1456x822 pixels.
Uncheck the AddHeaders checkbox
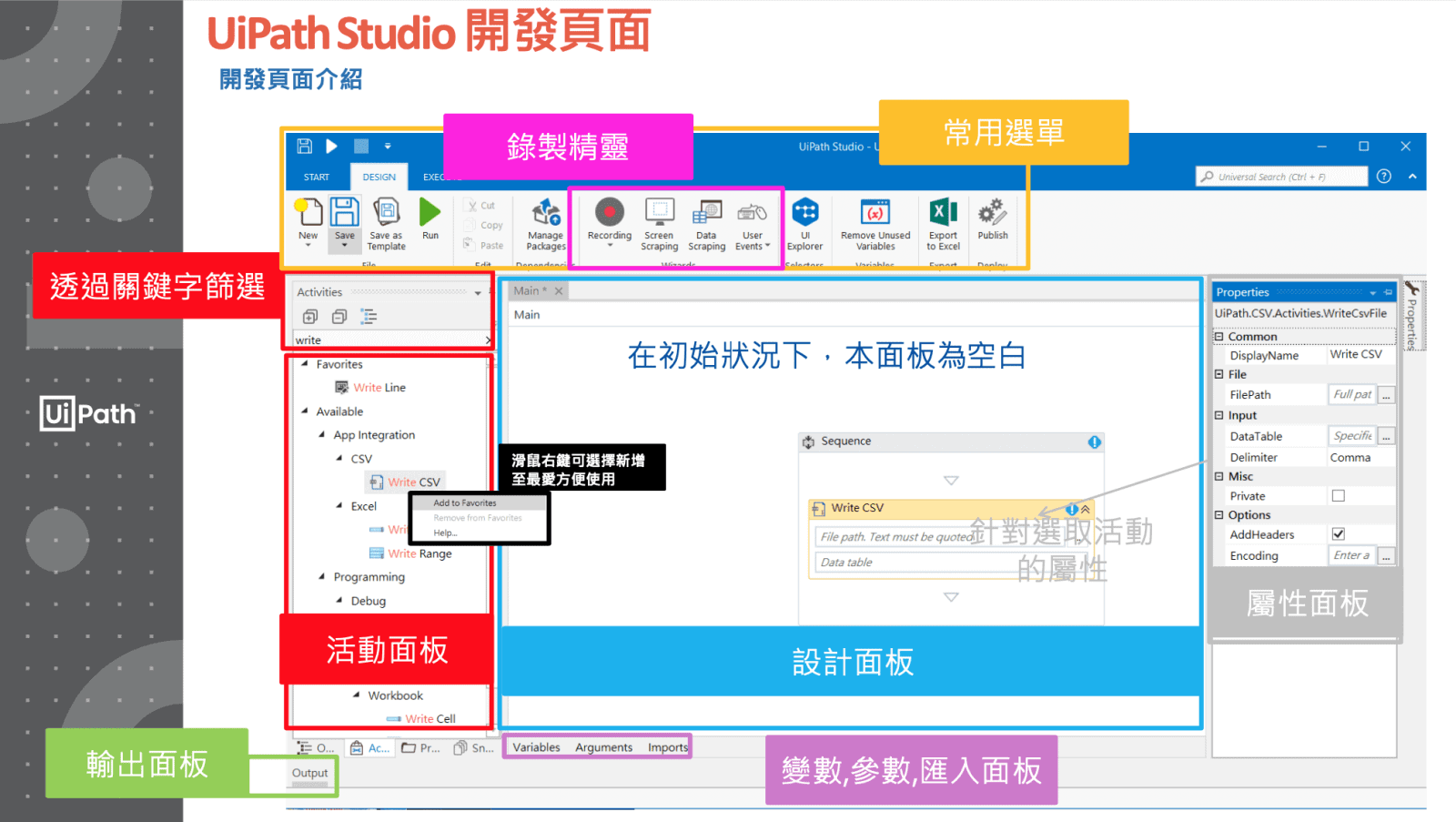click(x=1338, y=534)
